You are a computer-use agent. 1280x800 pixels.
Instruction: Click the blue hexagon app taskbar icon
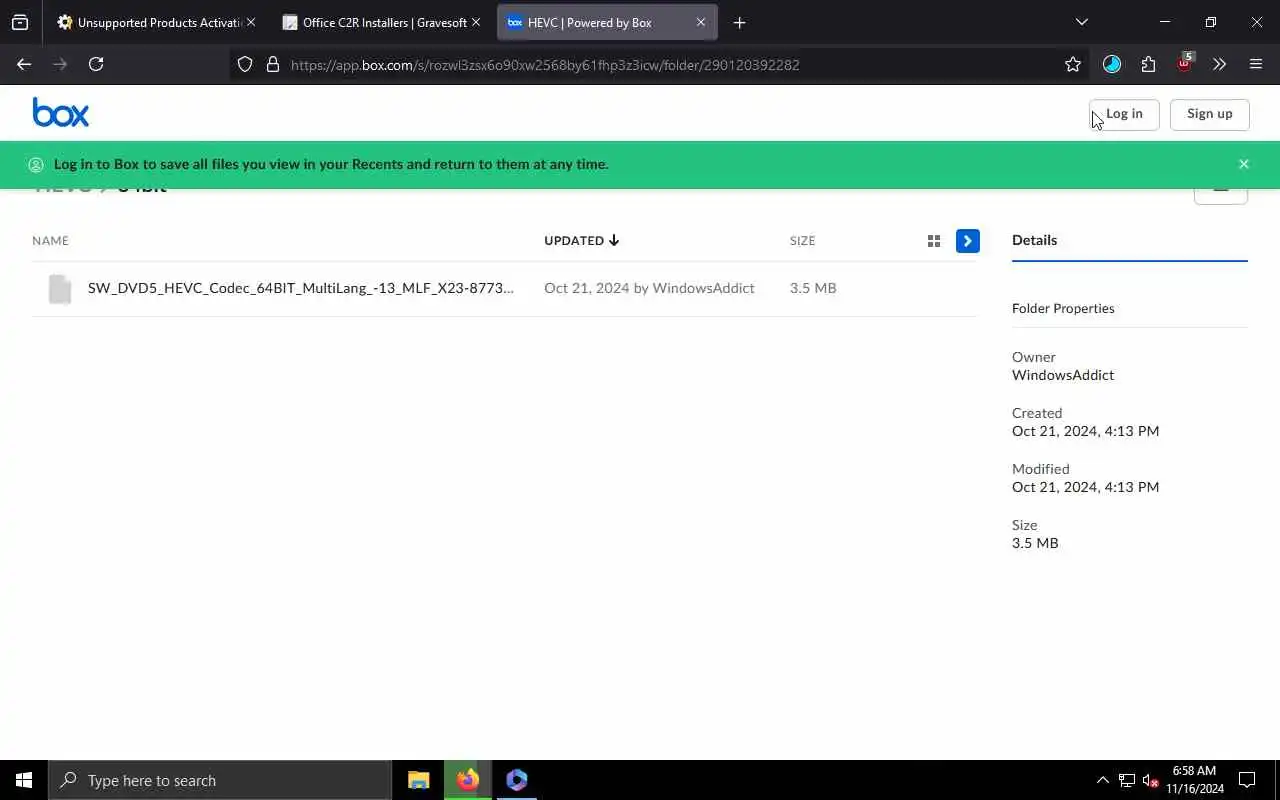(x=516, y=780)
